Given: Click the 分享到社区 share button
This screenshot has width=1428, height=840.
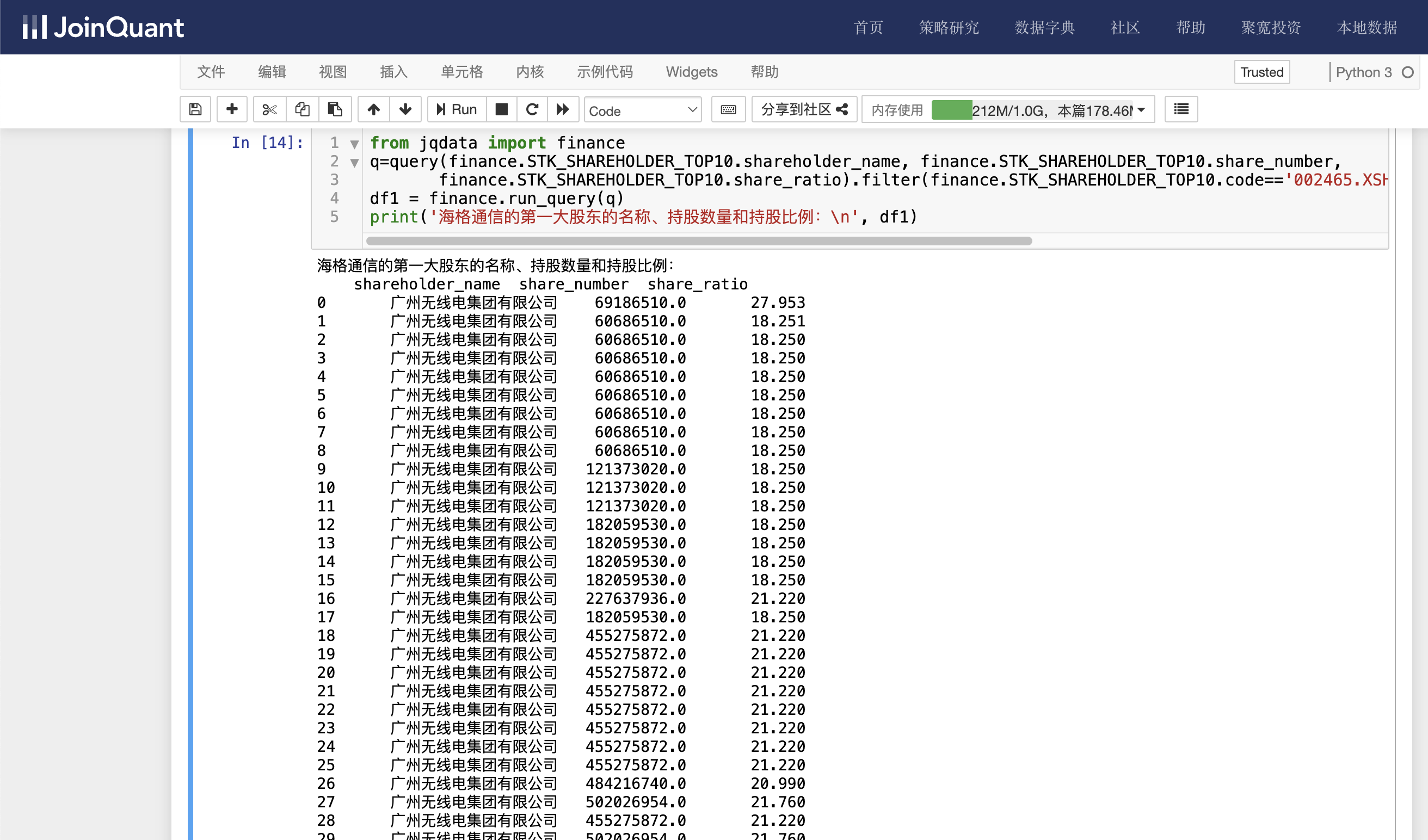Looking at the screenshot, I should click(x=804, y=109).
